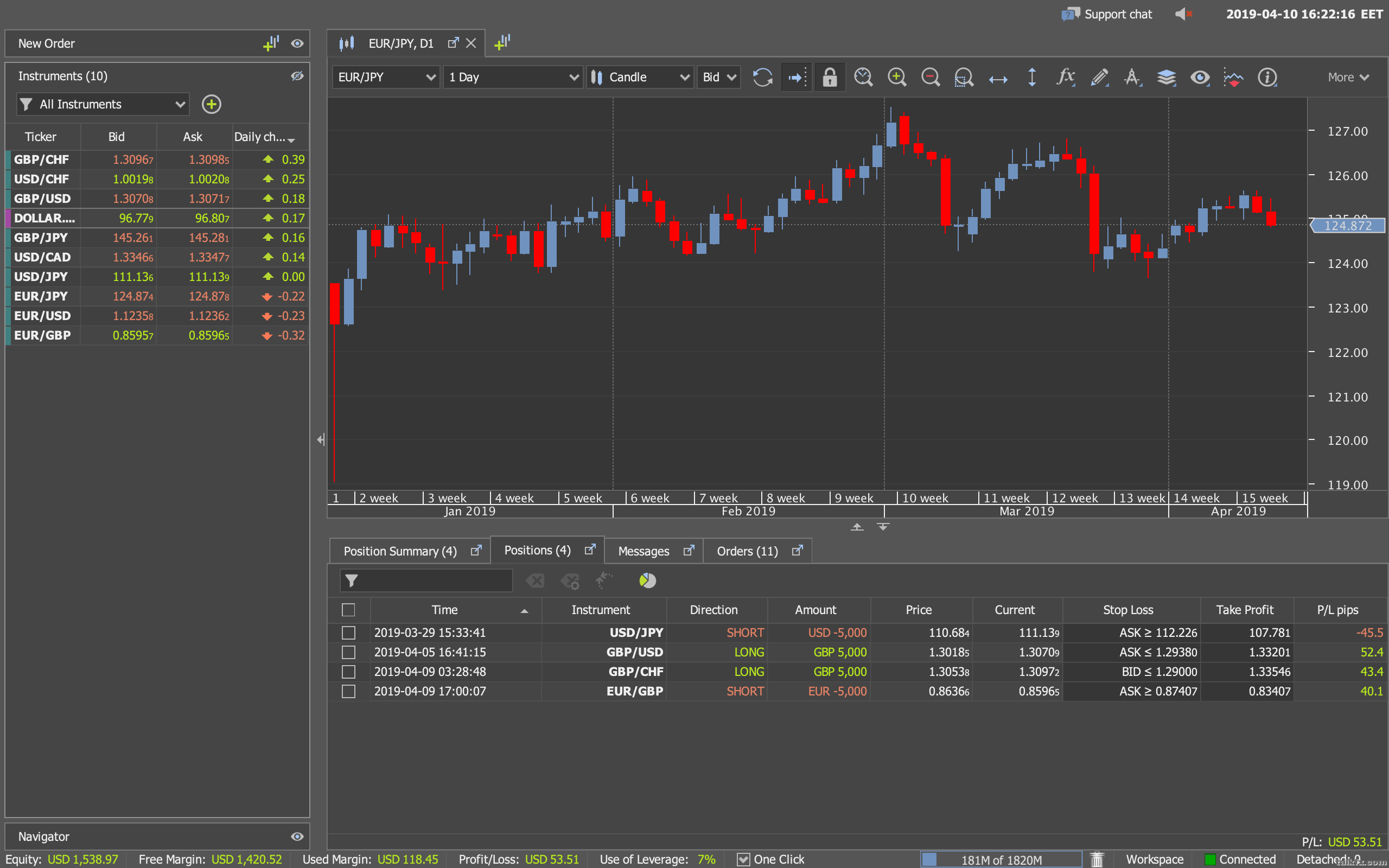The height and width of the screenshot is (868, 1389).
Task: Collapse bottom panel downward arrow
Action: click(x=883, y=526)
